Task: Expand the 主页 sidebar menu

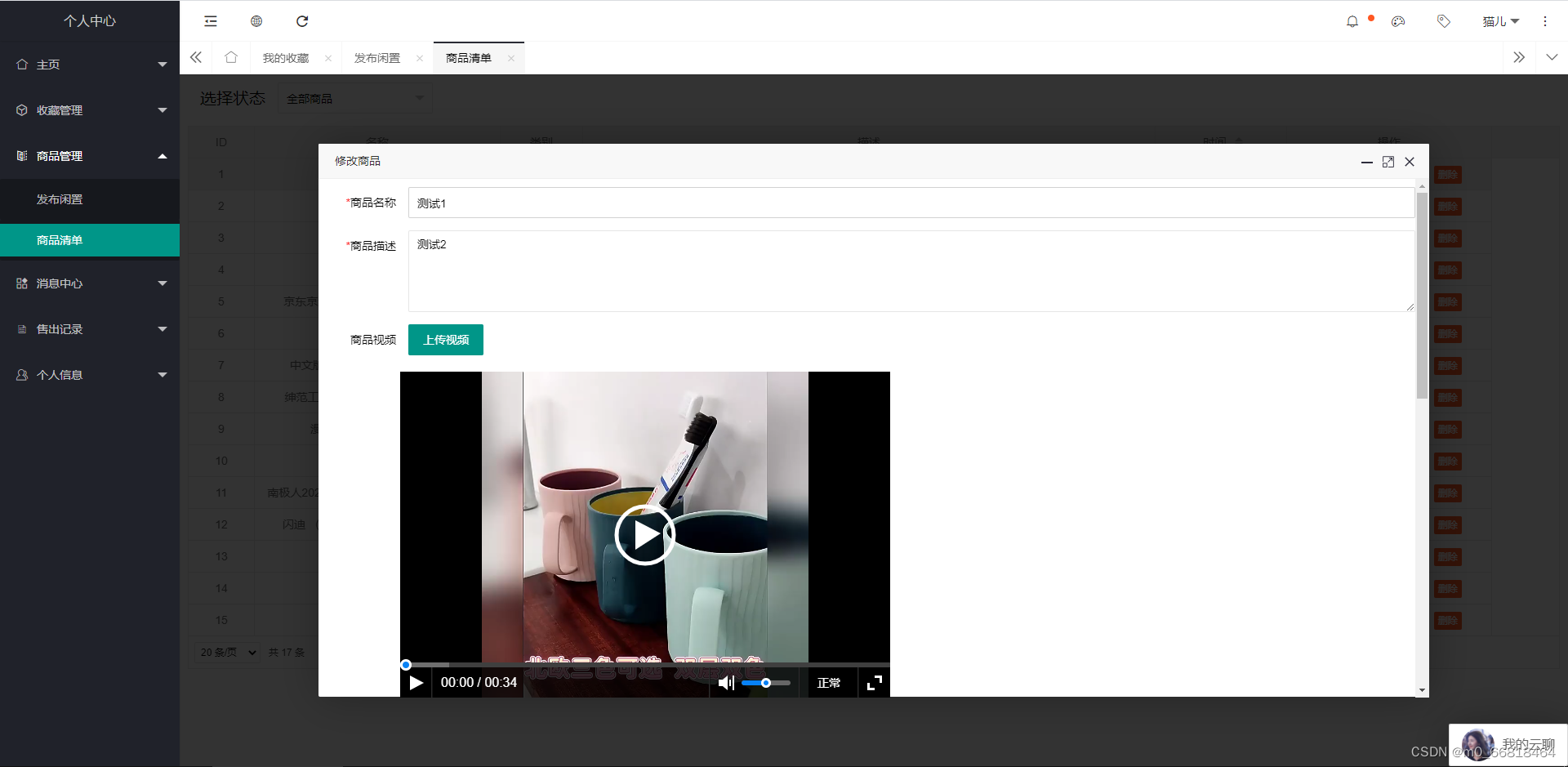Action: click(x=90, y=65)
